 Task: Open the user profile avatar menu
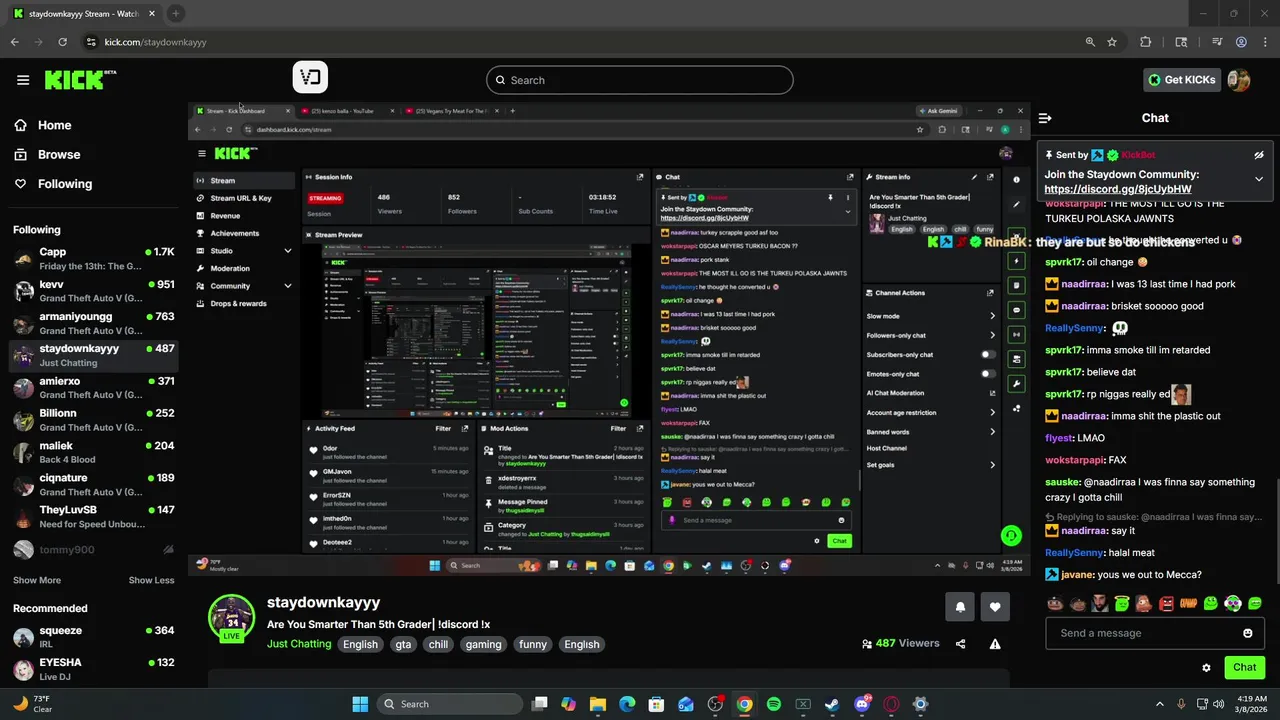(1238, 80)
